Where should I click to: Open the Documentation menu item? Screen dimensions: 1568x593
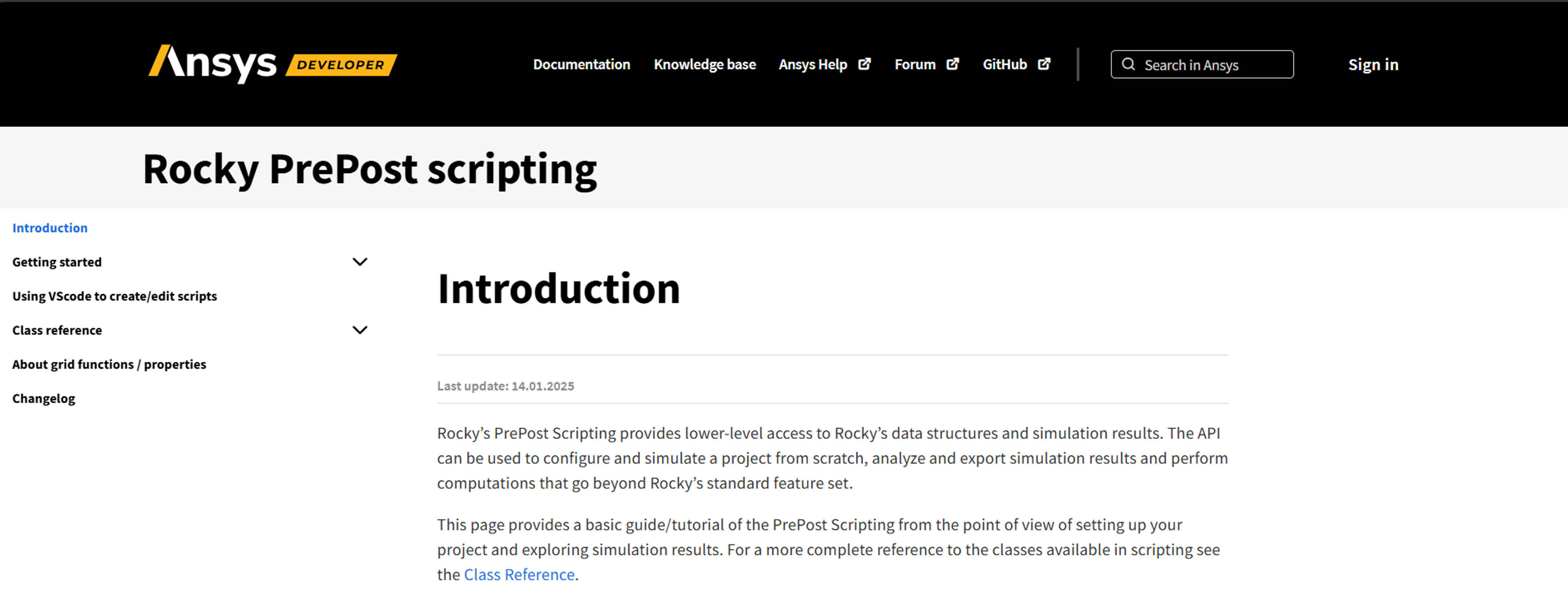click(x=581, y=64)
